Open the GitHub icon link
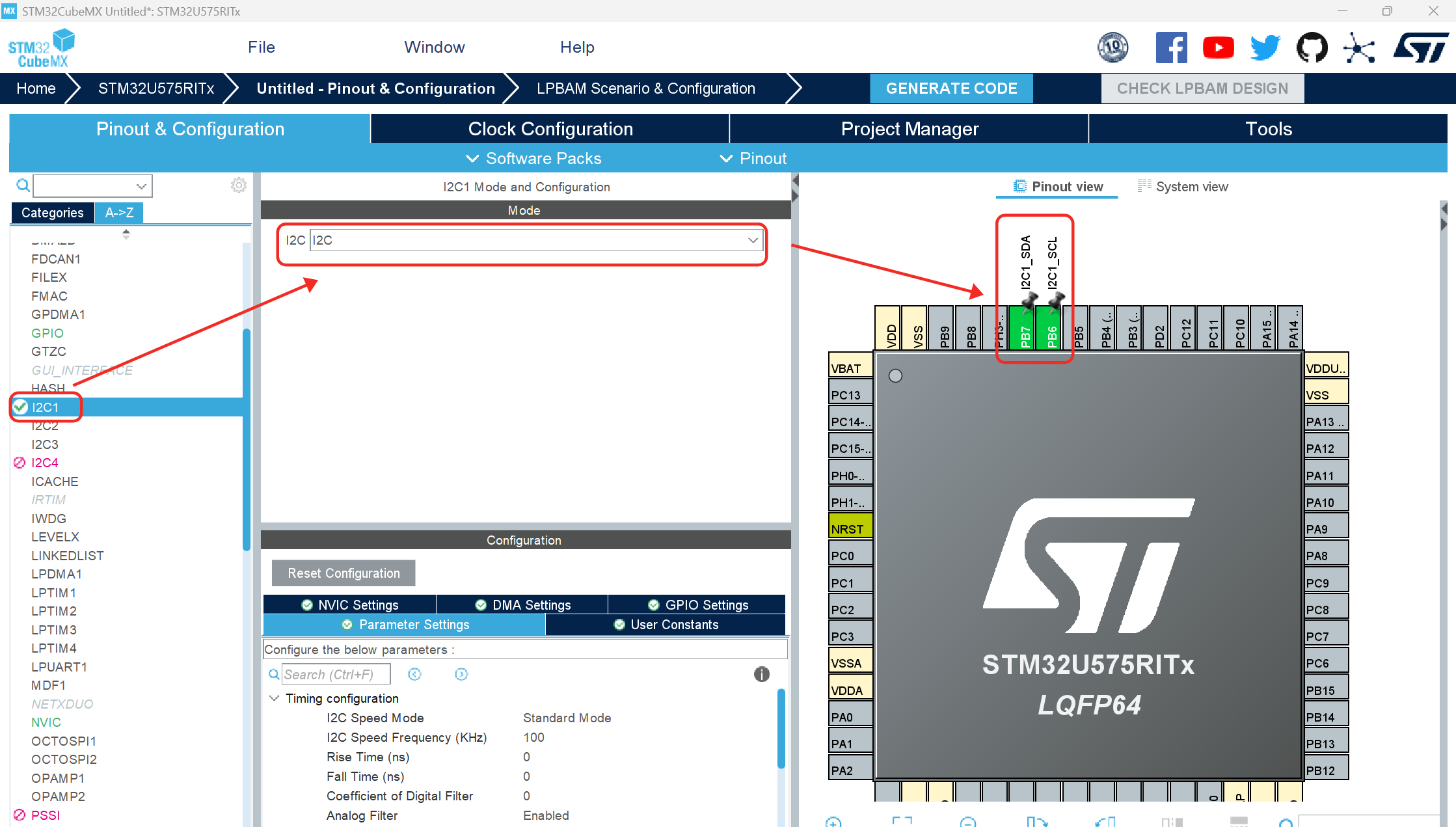Screen dimensions: 1456x827 point(1312,47)
